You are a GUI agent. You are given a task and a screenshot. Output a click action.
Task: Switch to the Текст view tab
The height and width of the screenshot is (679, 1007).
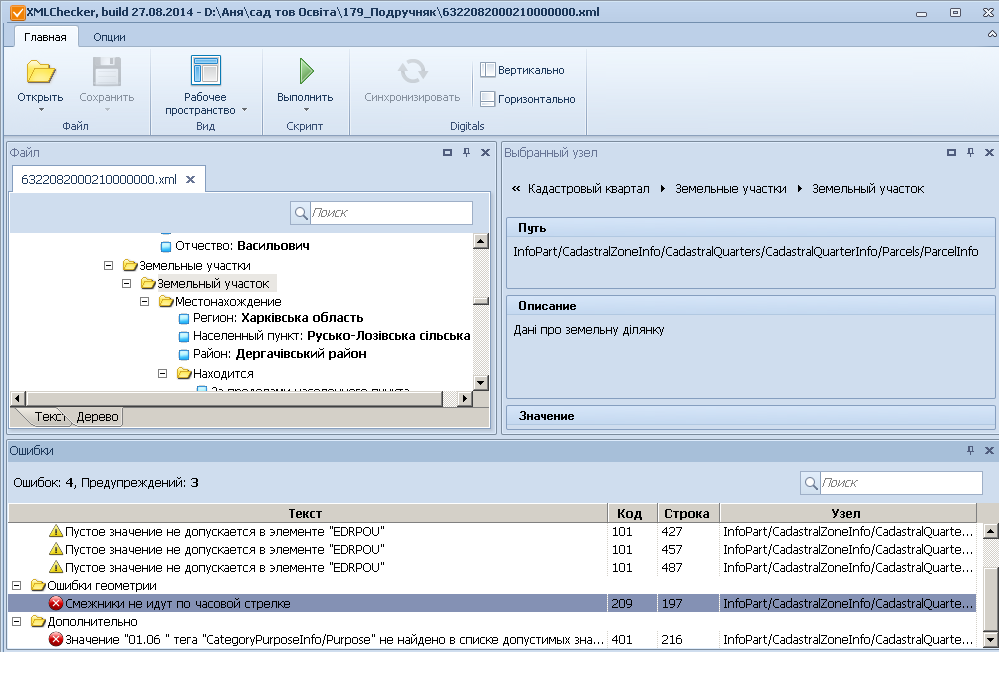pyautogui.click(x=49, y=416)
